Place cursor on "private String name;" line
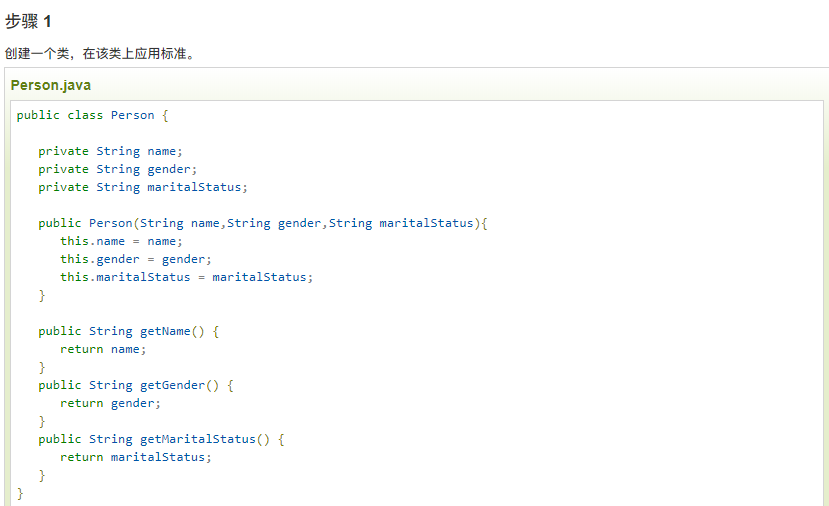This screenshot has height=506, width=829. (x=110, y=151)
